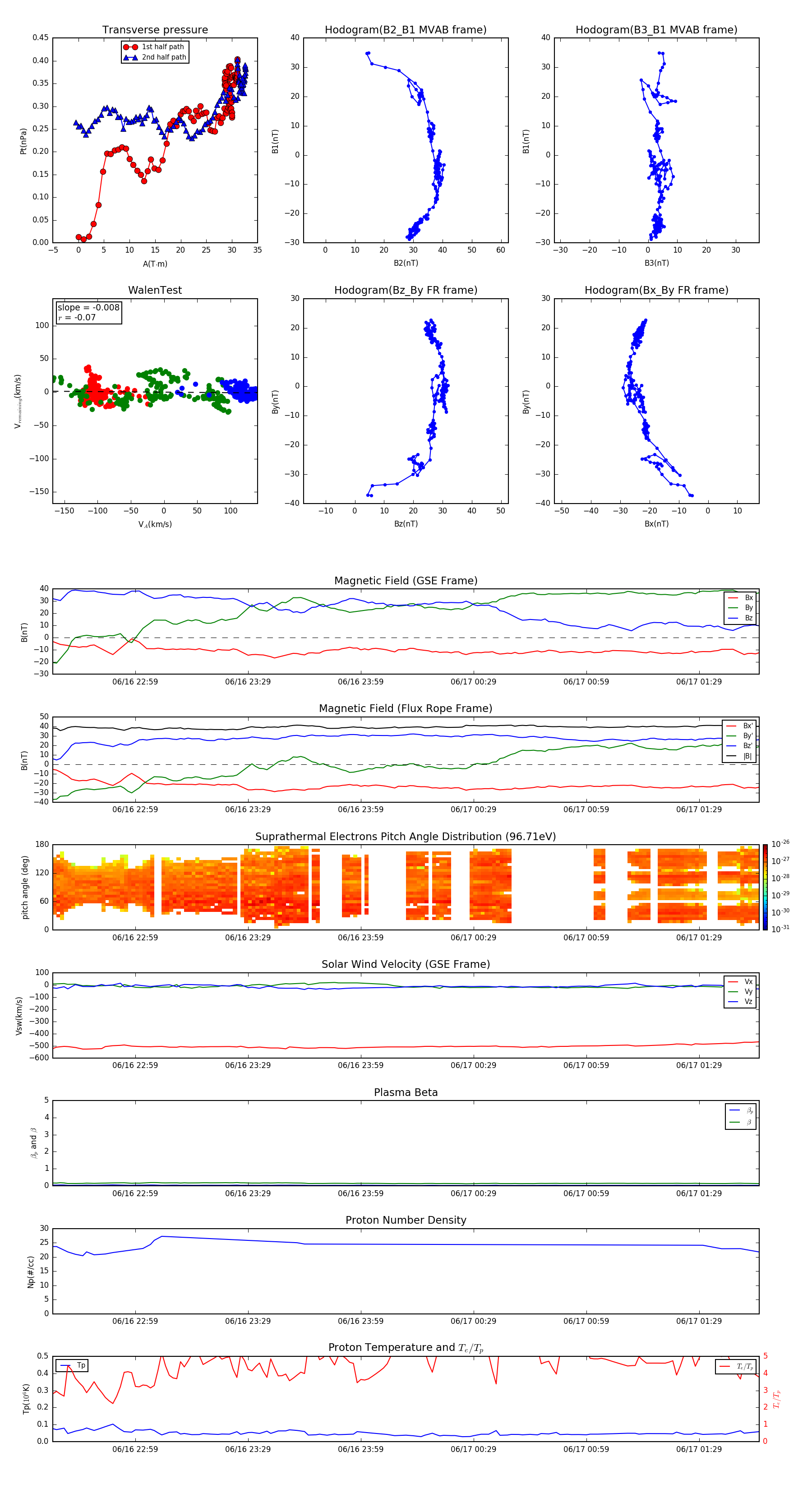Click the "Pt(nPa)" y-axis label
Viewport: 812px width, 1489px height.
(x=24, y=140)
